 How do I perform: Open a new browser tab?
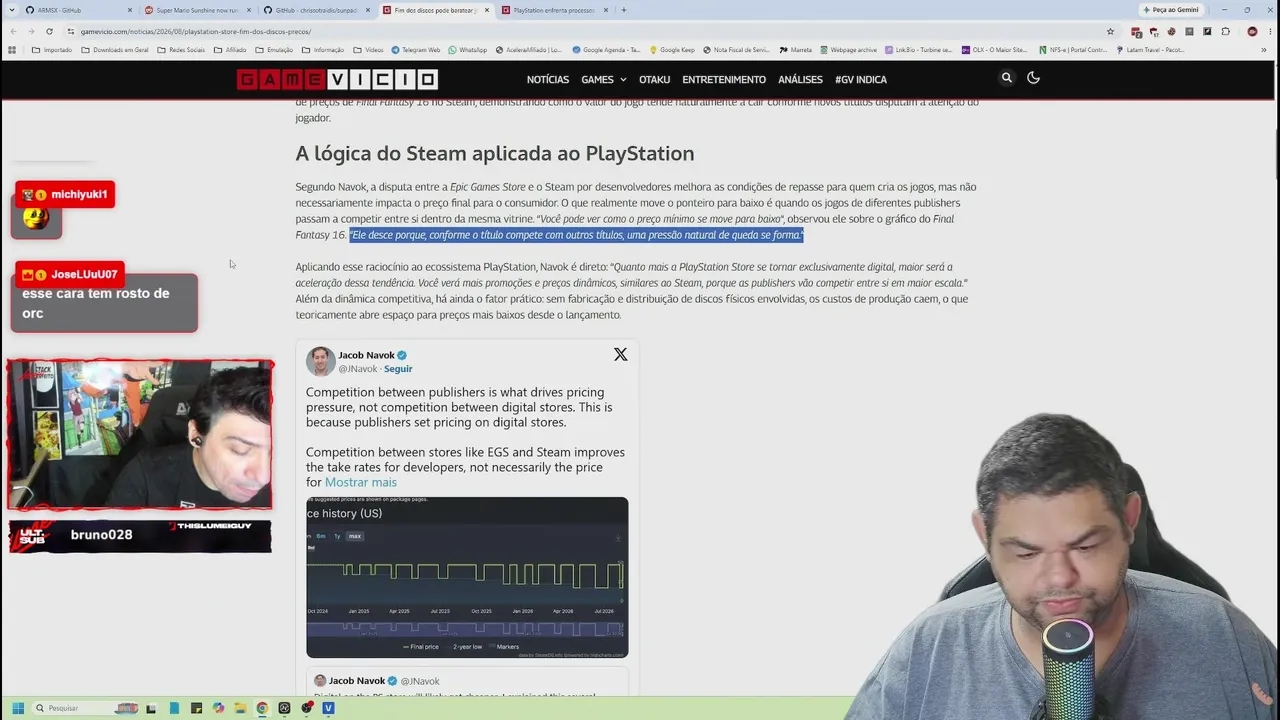click(x=624, y=10)
